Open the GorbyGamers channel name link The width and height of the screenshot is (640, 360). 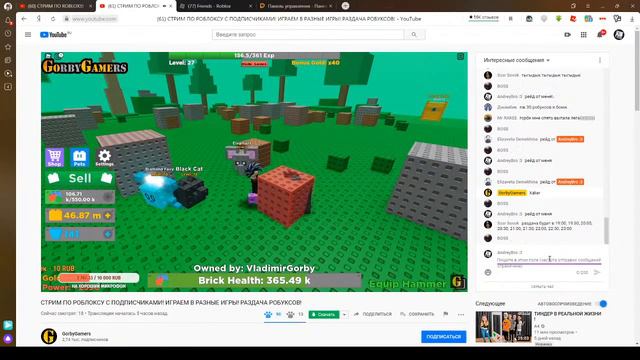(x=76, y=333)
